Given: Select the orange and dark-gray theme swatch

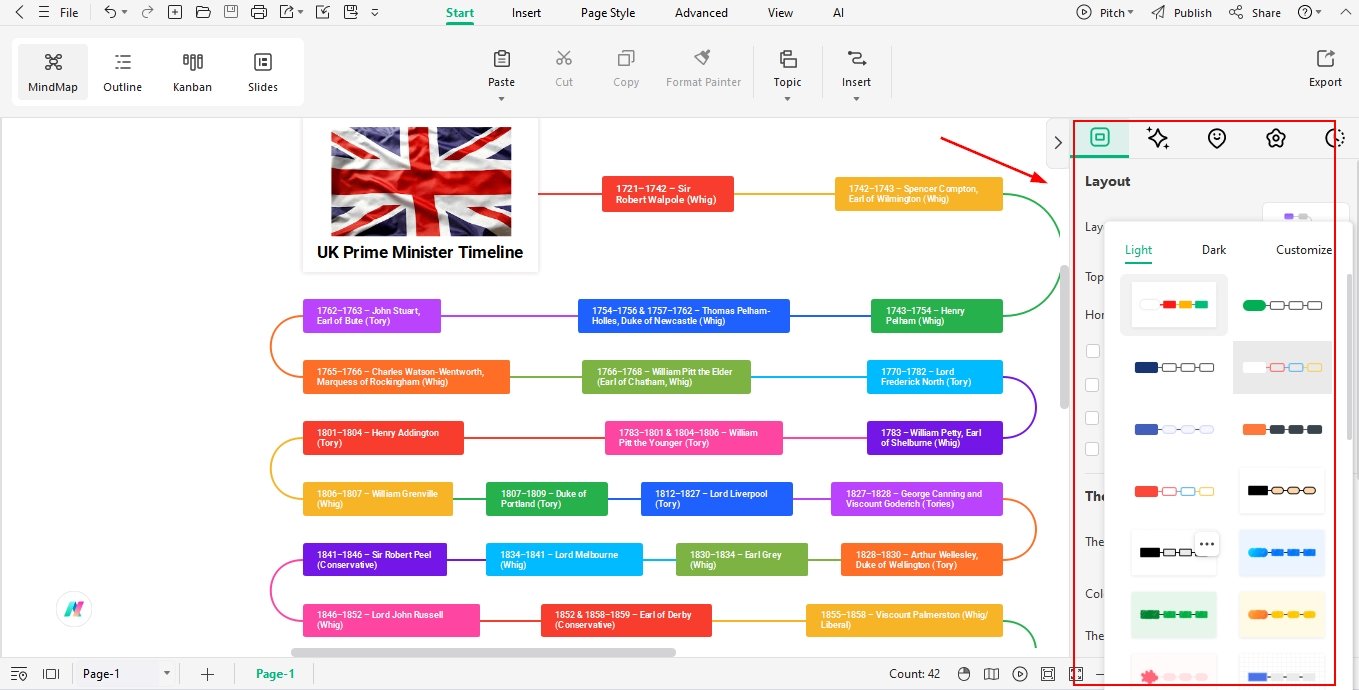Looking at the screenshot, I should coord(1282,429).
